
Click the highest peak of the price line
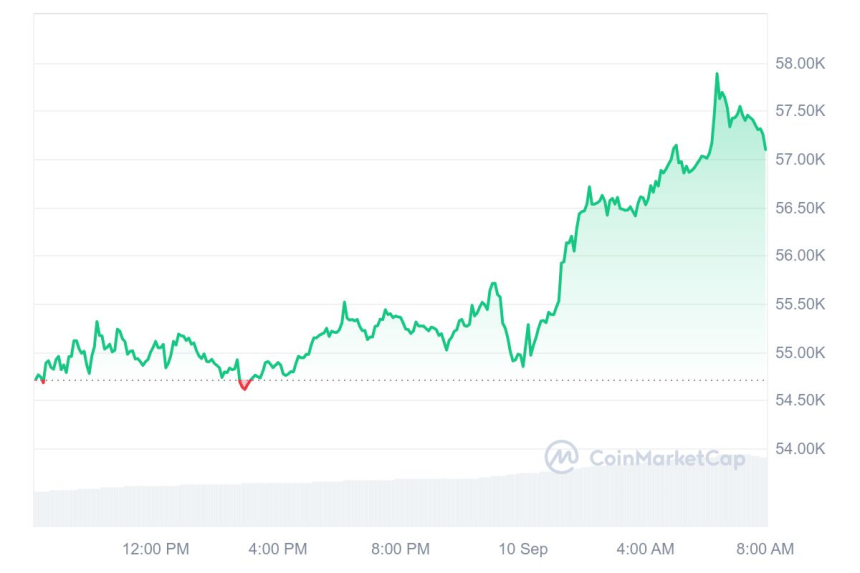pos(717,74)
